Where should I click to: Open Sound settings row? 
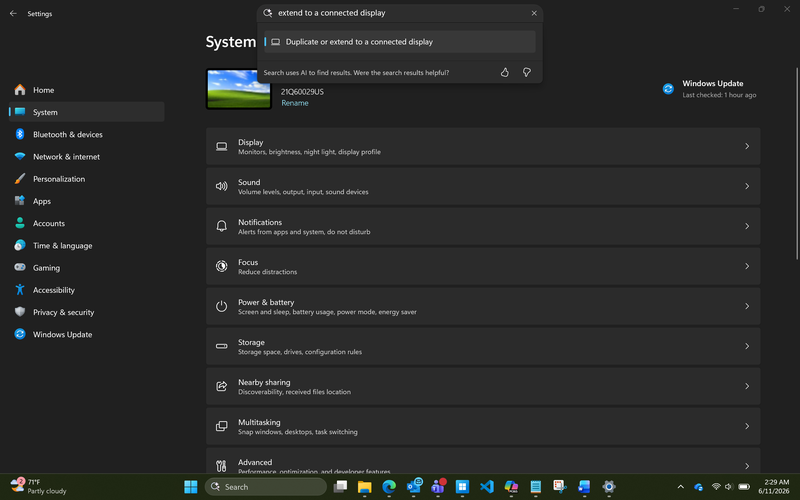tap(483, 186)
